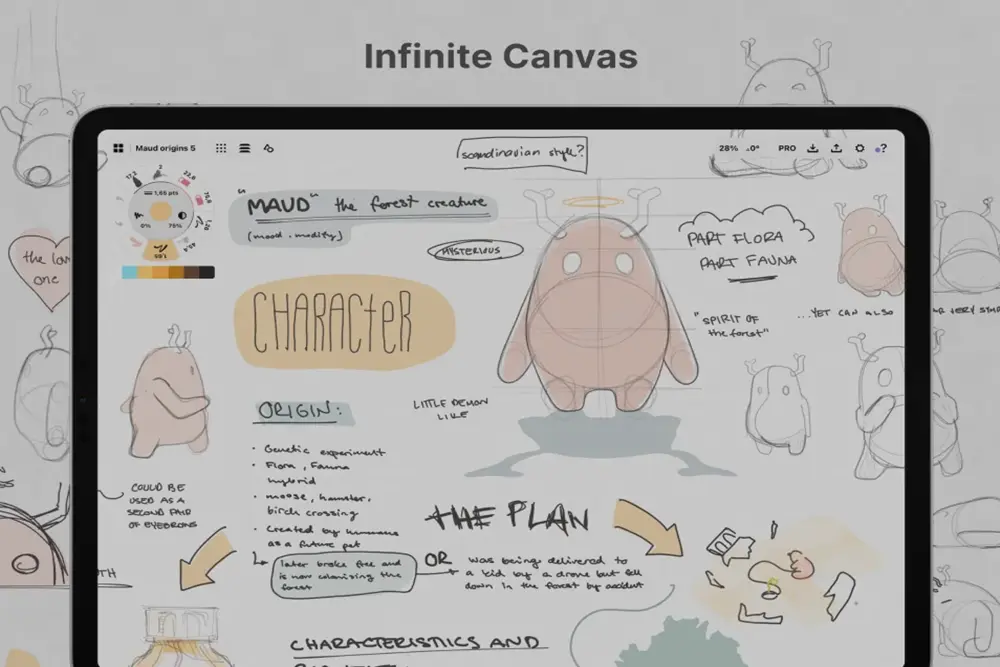This screenshot has height=667, width=1000.
Task: Open the settings gear
Action: (x=859, y=148)
